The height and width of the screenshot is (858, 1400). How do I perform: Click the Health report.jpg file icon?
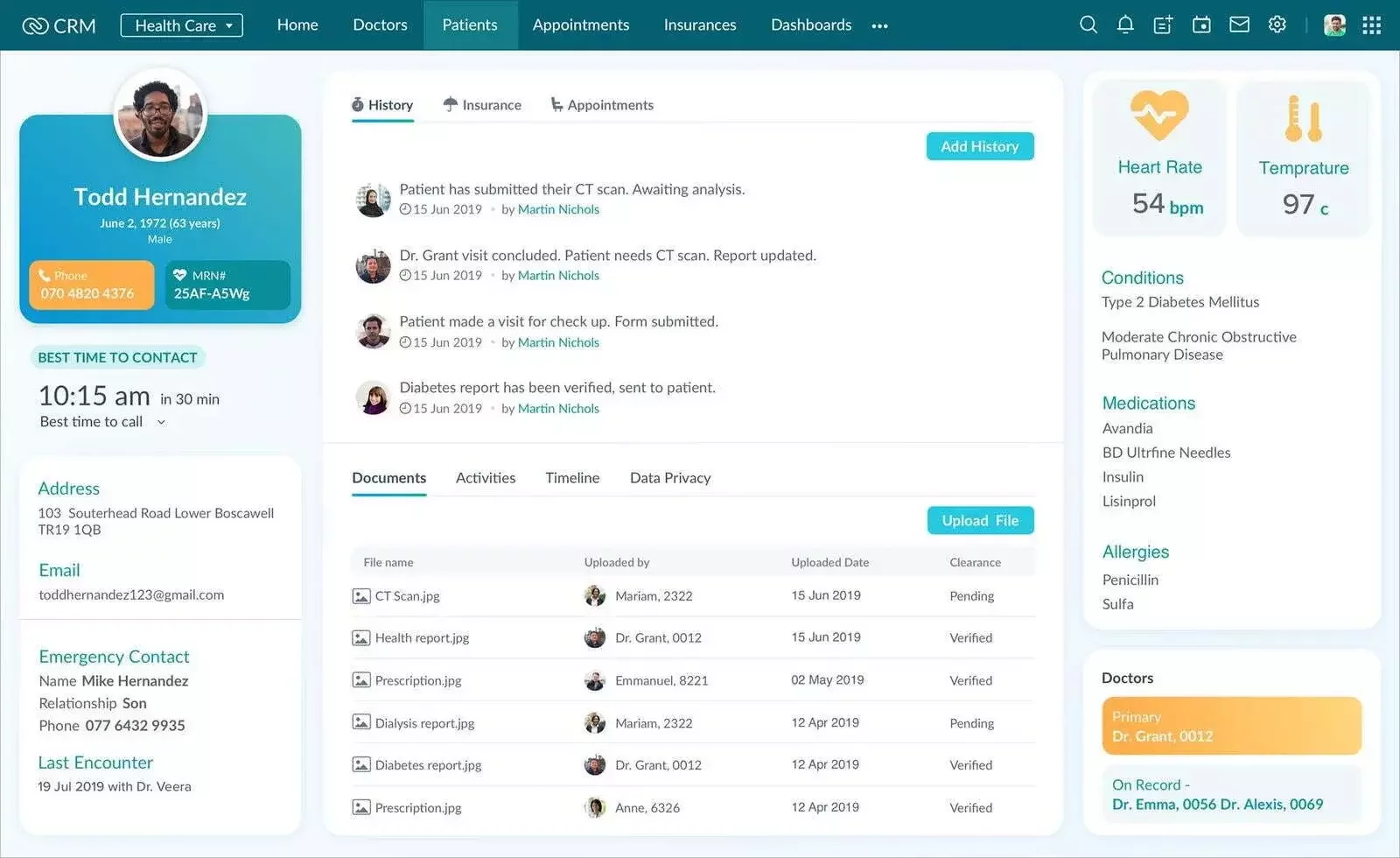coord(360,638)
